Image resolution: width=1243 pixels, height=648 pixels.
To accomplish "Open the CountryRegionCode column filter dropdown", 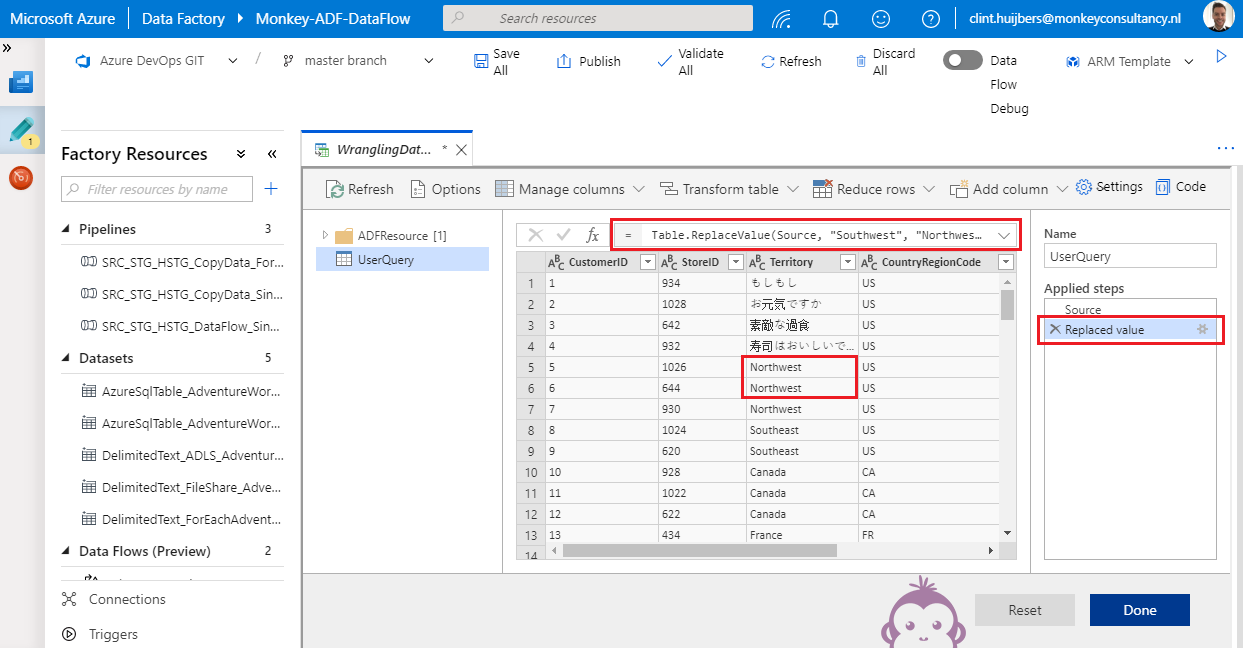I will [1006, 262].
